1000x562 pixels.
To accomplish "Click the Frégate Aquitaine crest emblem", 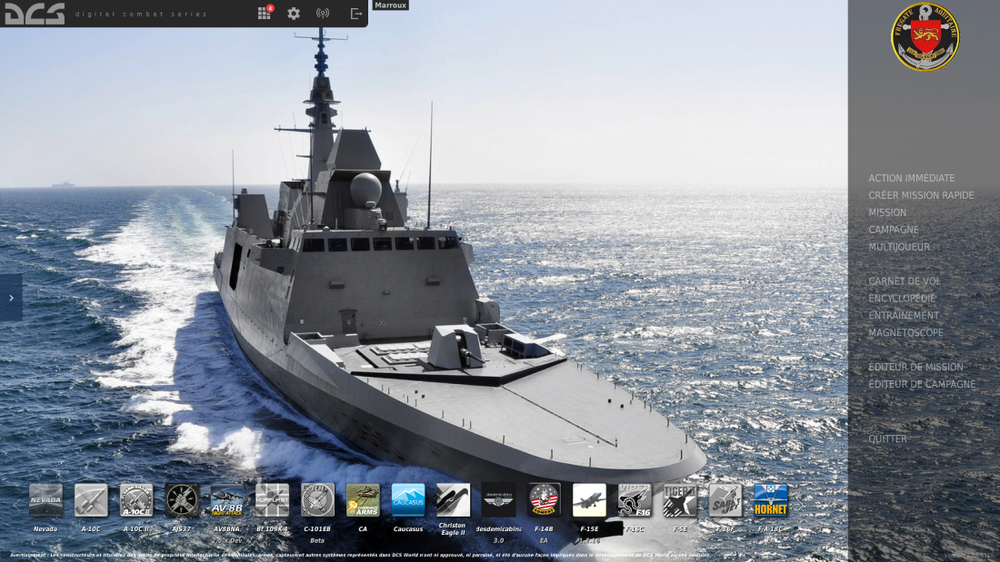I will [925, 37].
